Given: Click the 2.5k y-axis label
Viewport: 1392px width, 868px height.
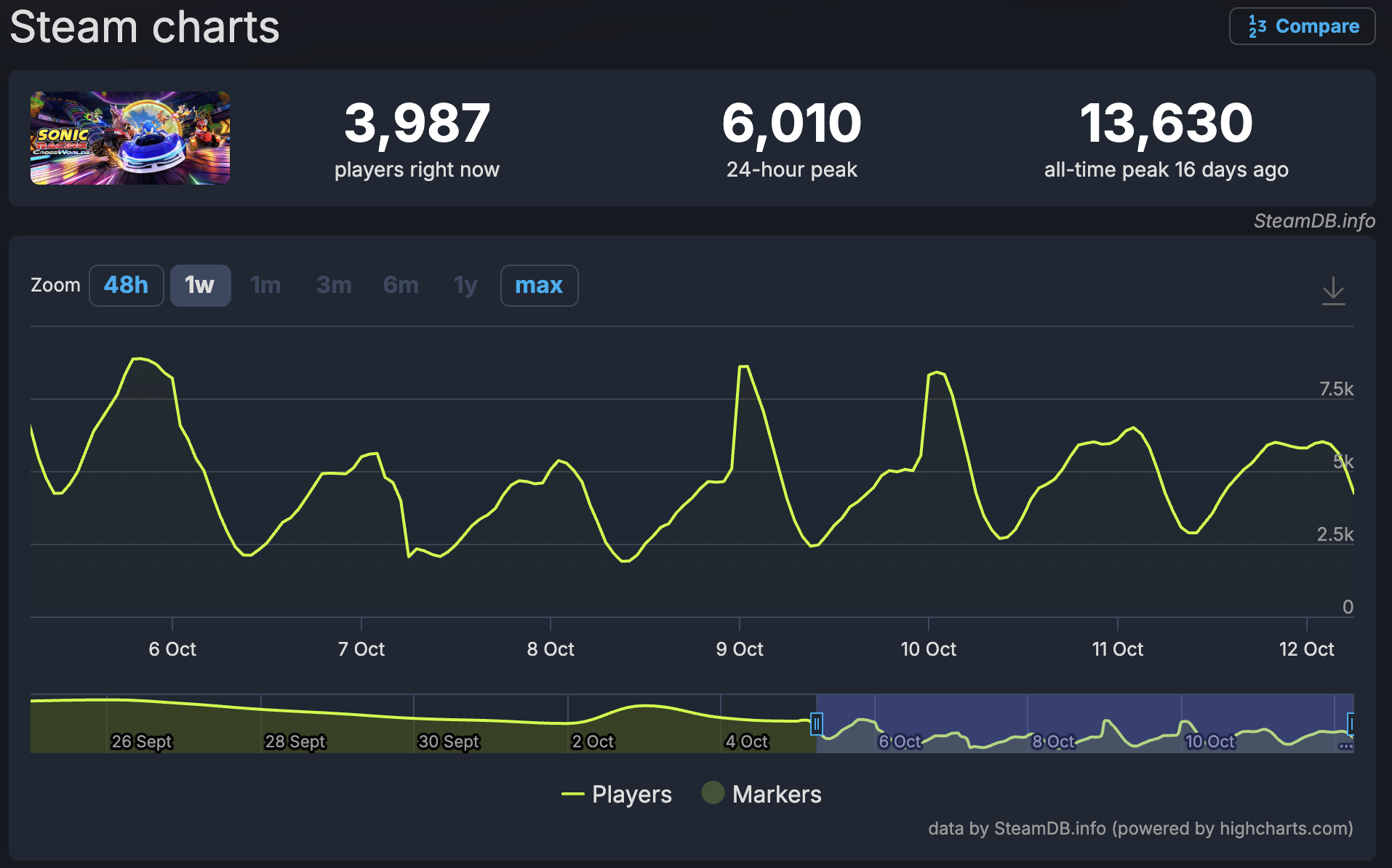Looking at the screenshot, I should coord(1335,534).
